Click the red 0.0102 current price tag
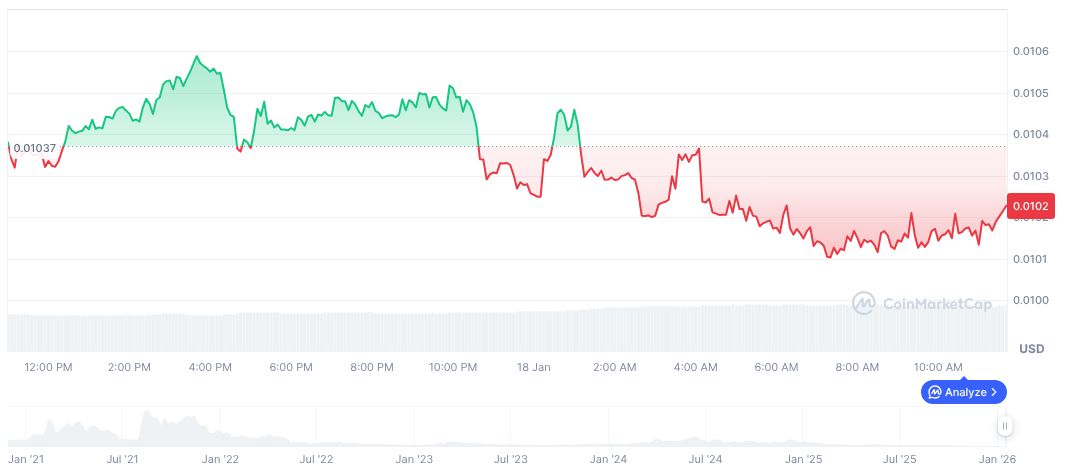Screen dimensions: 1072x470 (1029, 207)
